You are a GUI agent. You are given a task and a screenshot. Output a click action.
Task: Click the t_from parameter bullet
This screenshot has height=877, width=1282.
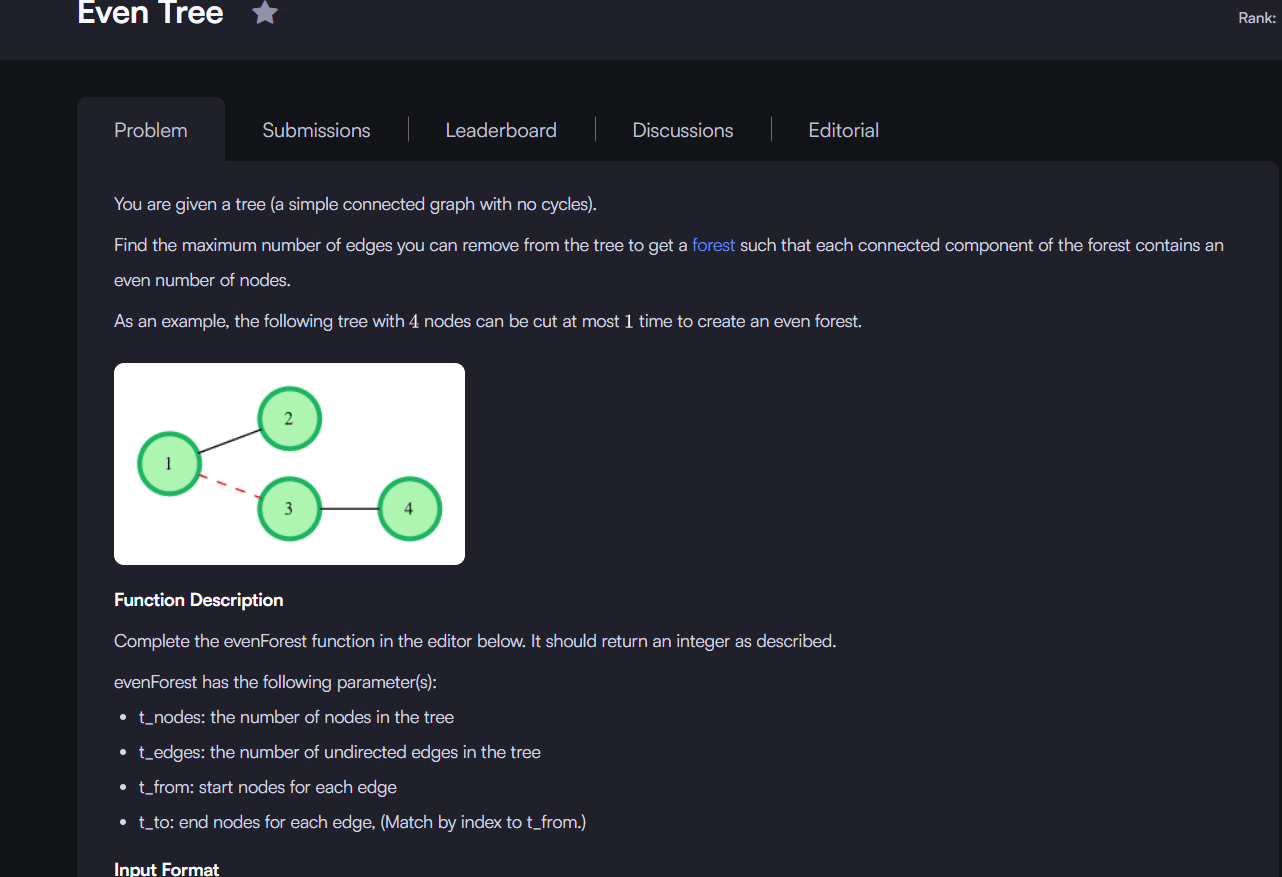(267, 787)
